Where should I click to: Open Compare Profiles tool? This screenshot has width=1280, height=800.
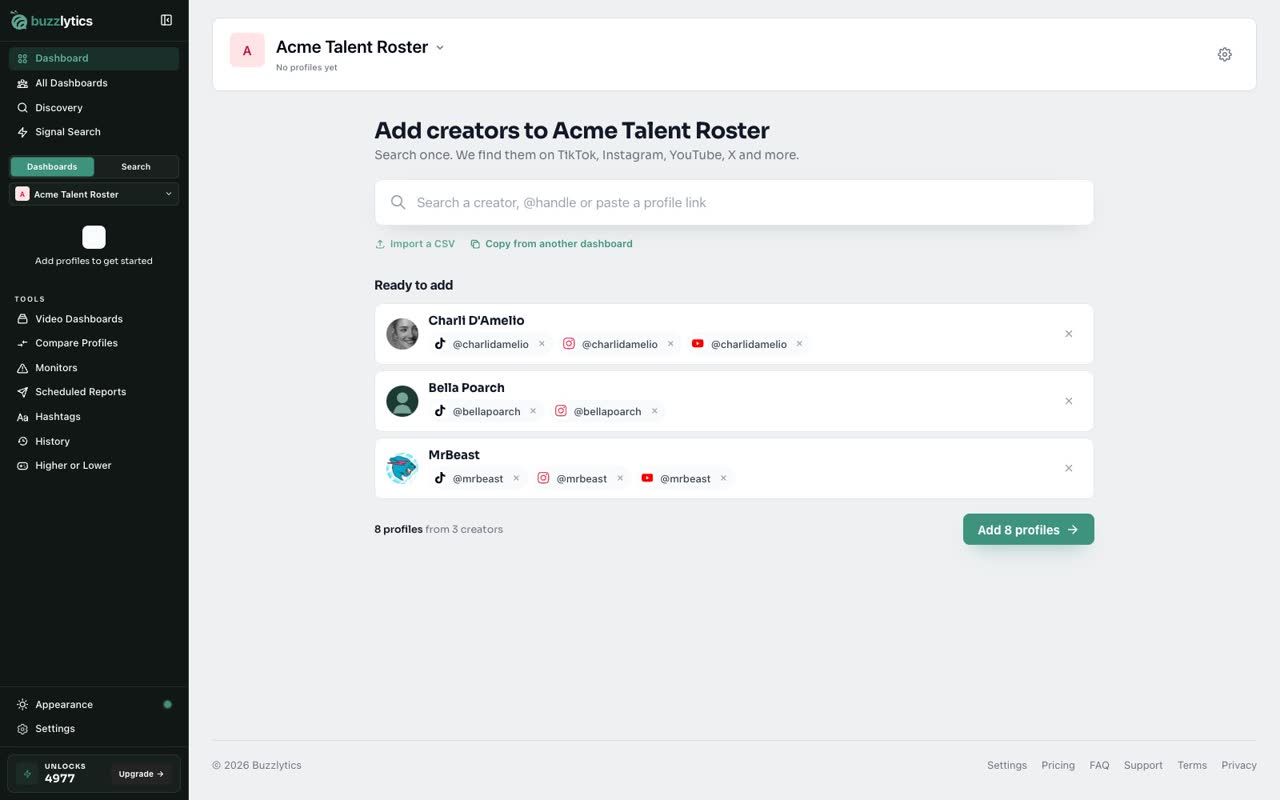coord(94,343)
